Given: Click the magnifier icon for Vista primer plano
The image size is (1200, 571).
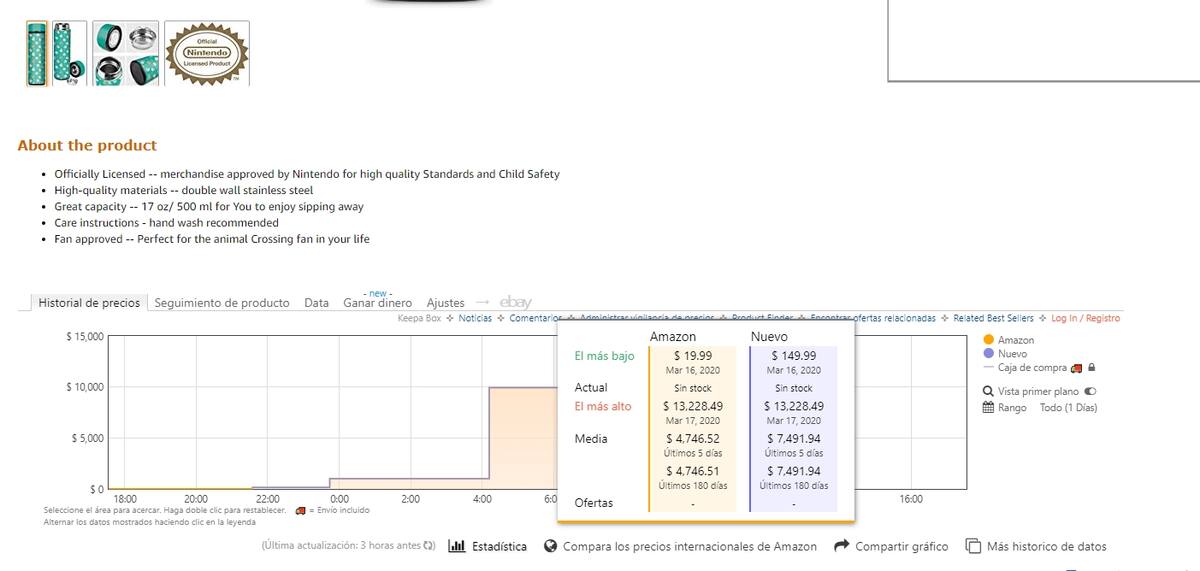Looking at the screenshot, I should [988, 392].
